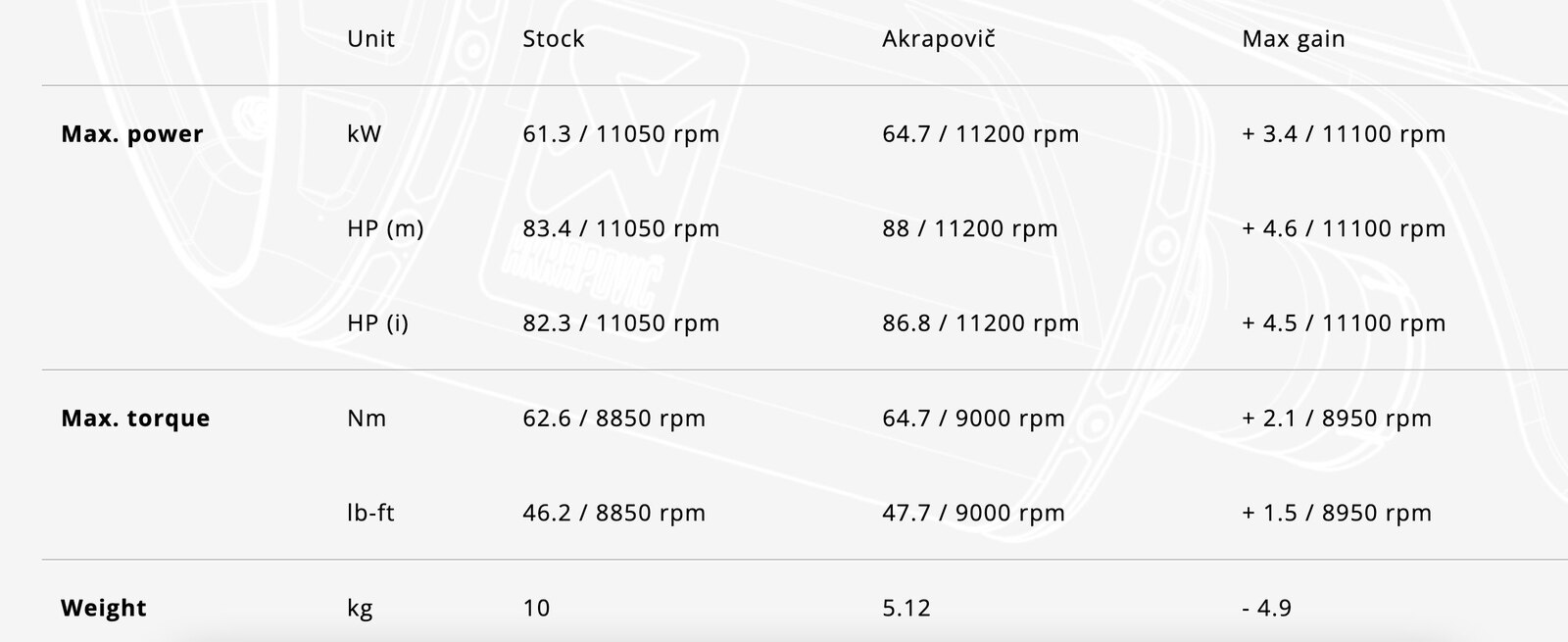
Task: Click the Akrapovič column header
Action: coord(938,39)
